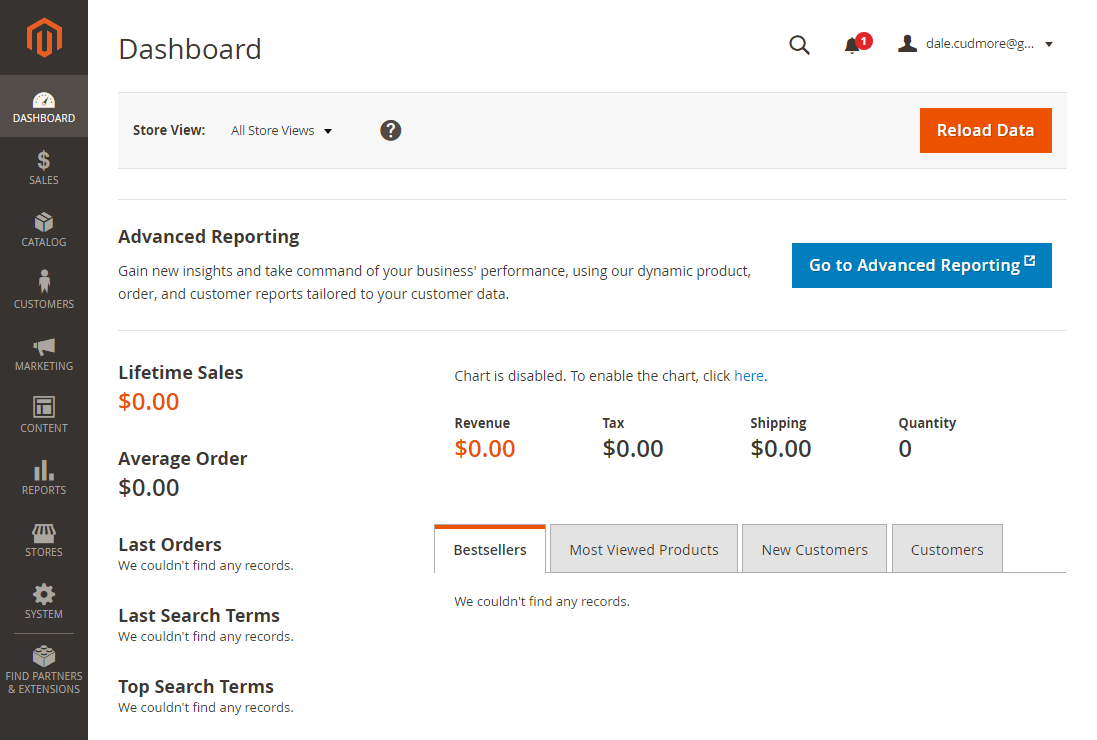Click the Revenue $0.00 value
The height and width of the screenshot is (740, 1097).
pyautogui.click(x=485, y=449)
